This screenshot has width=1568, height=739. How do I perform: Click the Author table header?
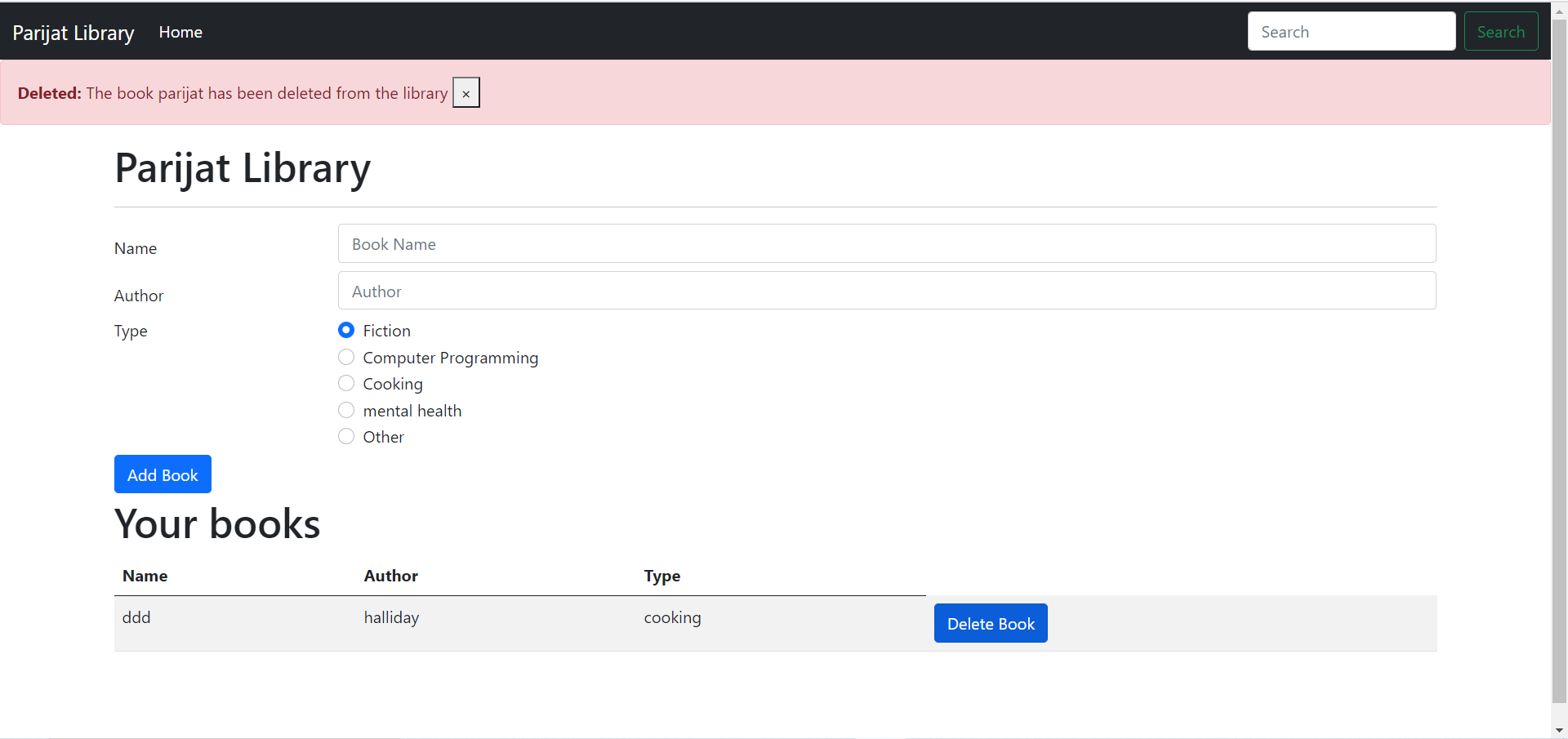pos(390,576)
